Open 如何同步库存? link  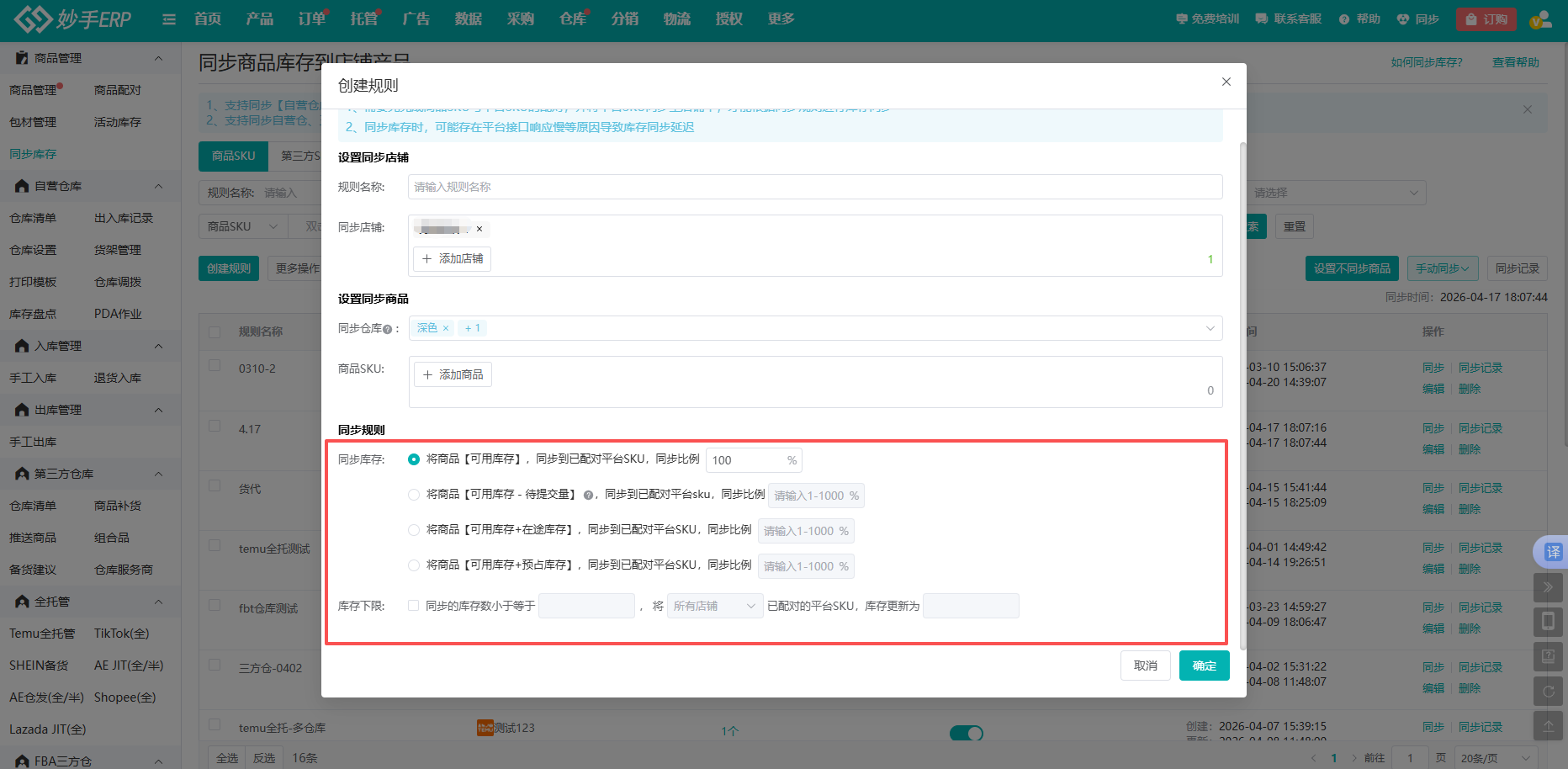coord(1427,62)
